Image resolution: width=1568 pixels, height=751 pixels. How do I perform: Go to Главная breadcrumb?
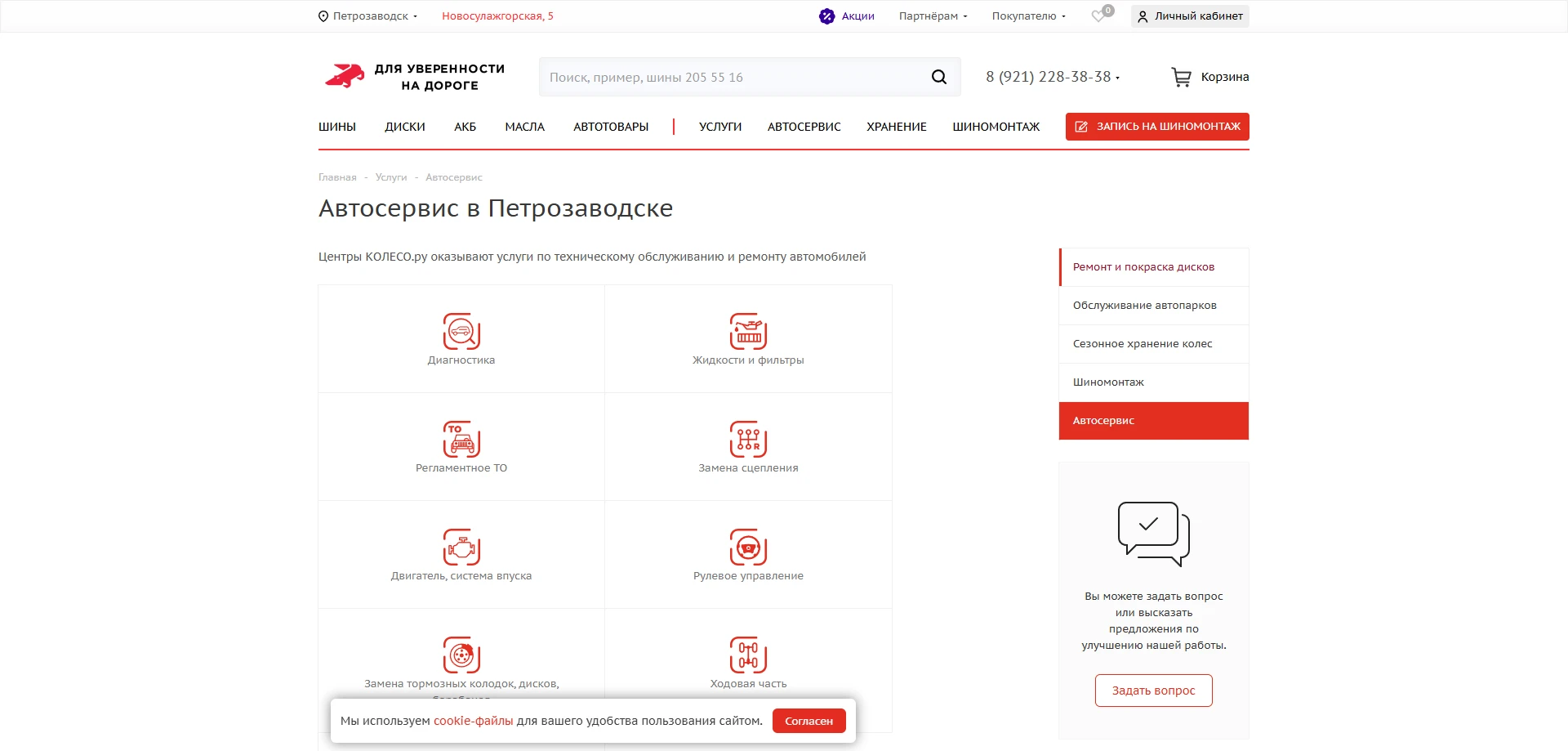(337, 177)
